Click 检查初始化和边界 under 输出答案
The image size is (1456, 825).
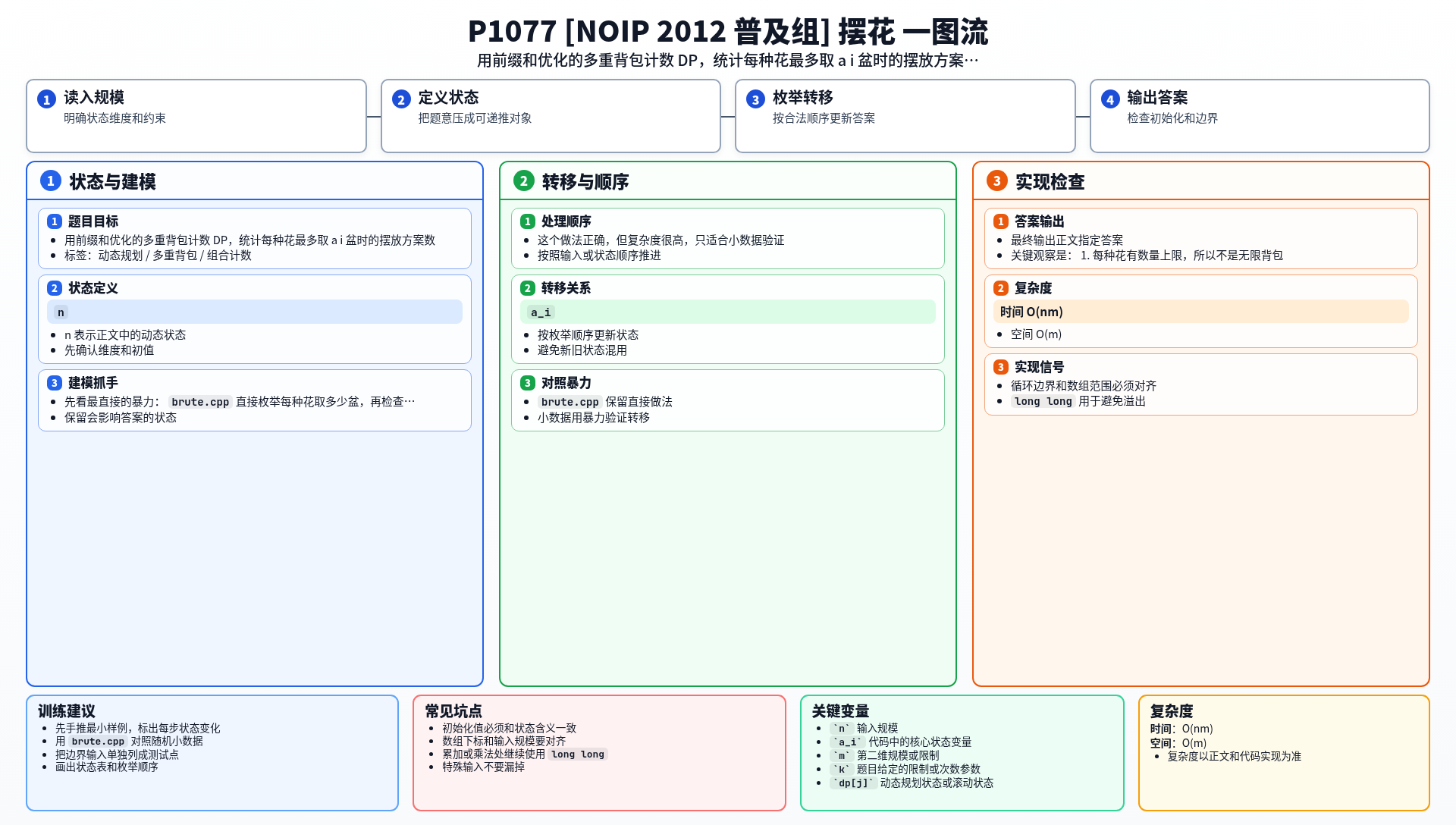tap(1172, 118)
